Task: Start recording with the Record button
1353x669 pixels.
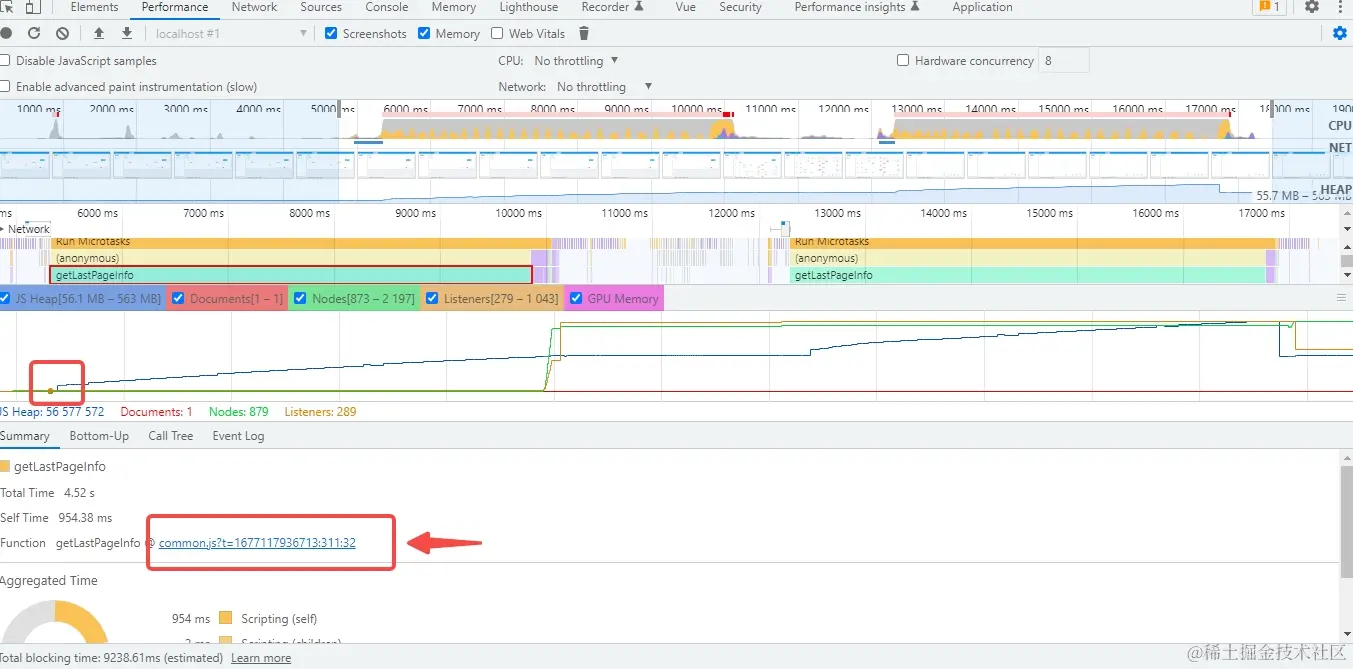Action: click(7, 33)
